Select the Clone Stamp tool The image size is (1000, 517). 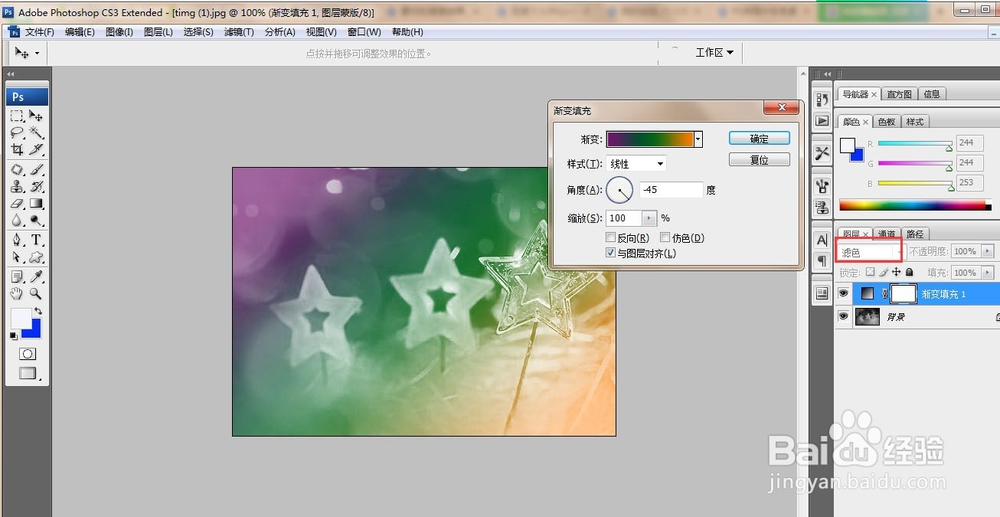pos(17,186)
